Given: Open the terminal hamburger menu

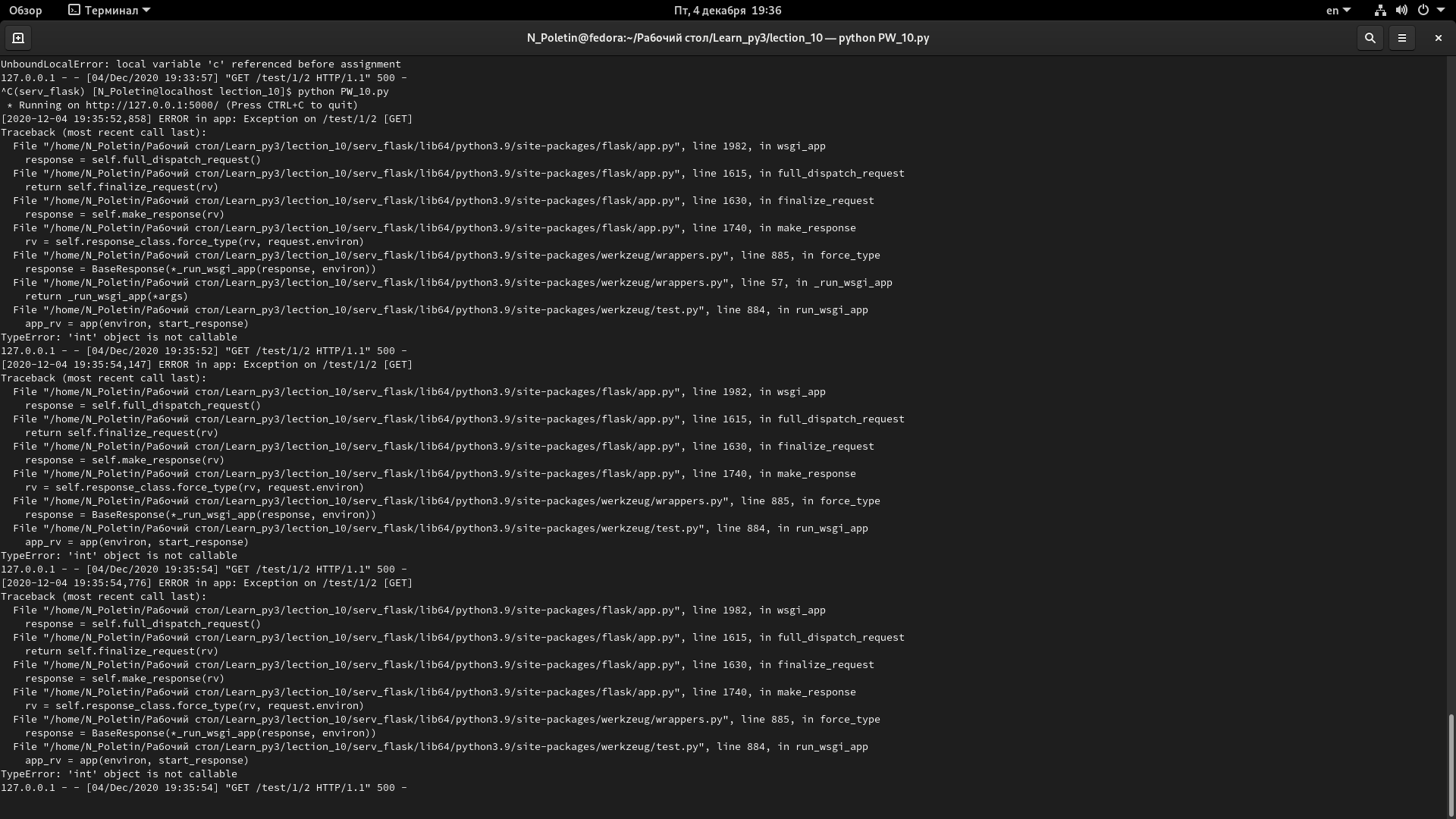Looking at the screenshot, I should point(1401,38).
